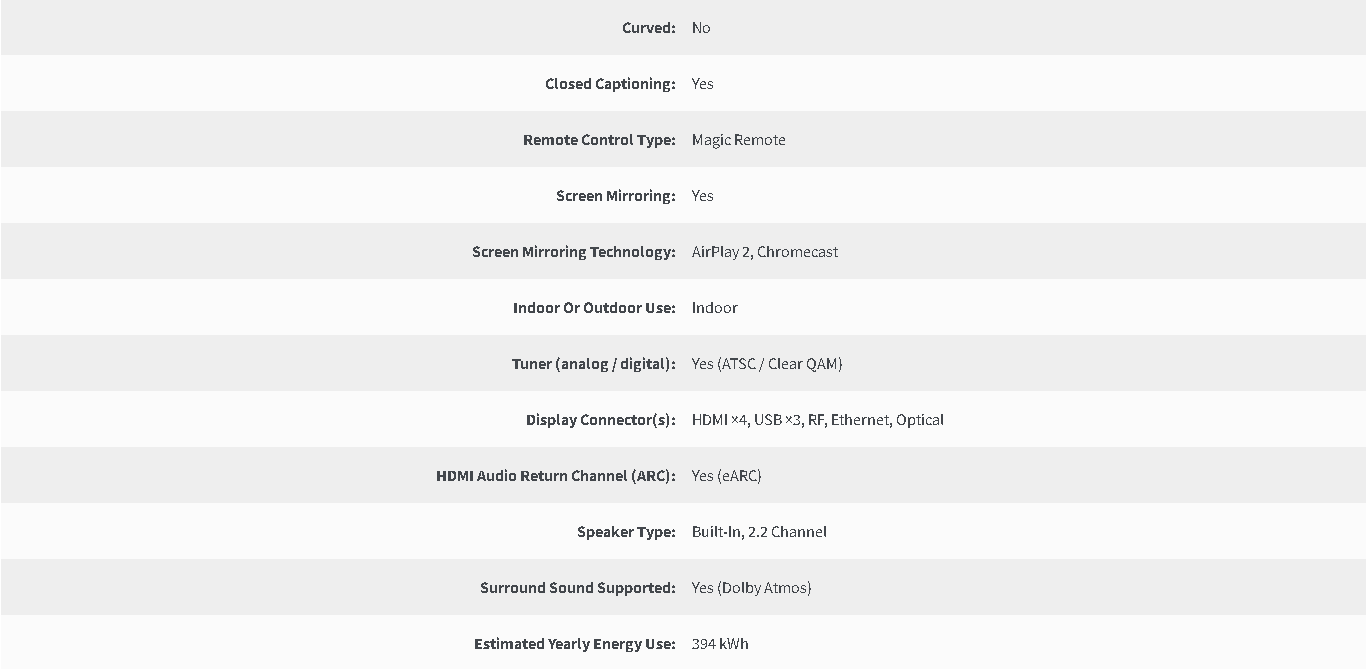Select the 'Indoor' value text
The image size is (1366, 669).
715,308
